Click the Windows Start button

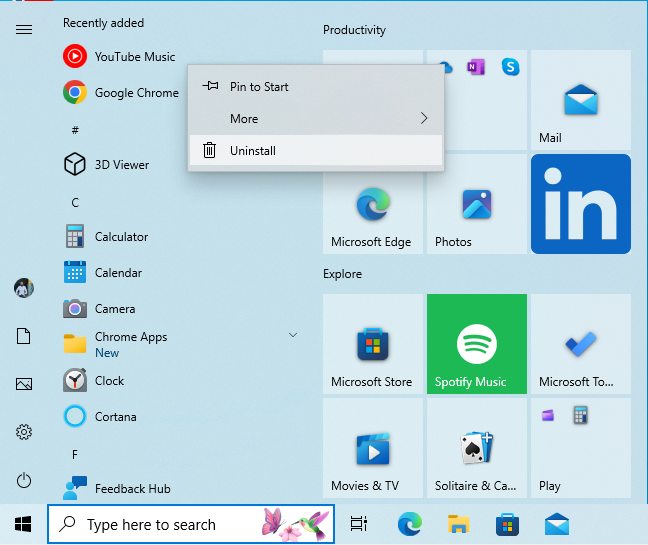[x=23, y=524]
